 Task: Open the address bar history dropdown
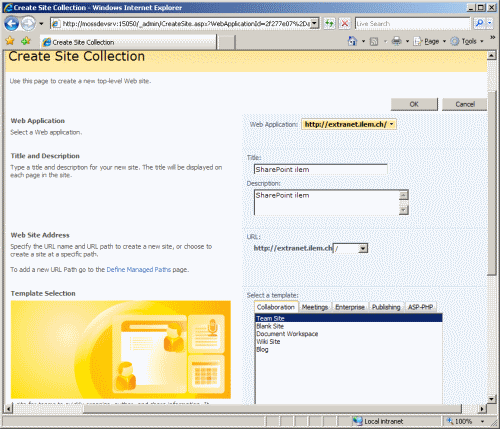click(x=315, y=24)
